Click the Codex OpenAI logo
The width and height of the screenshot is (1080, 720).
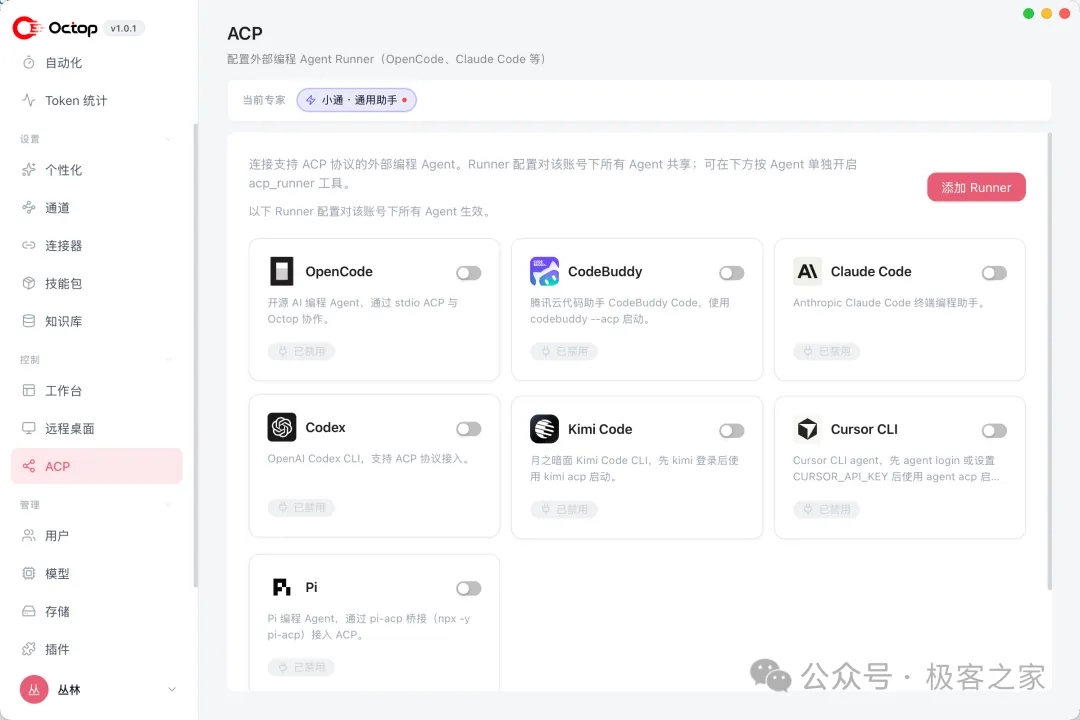coord(282,427)
